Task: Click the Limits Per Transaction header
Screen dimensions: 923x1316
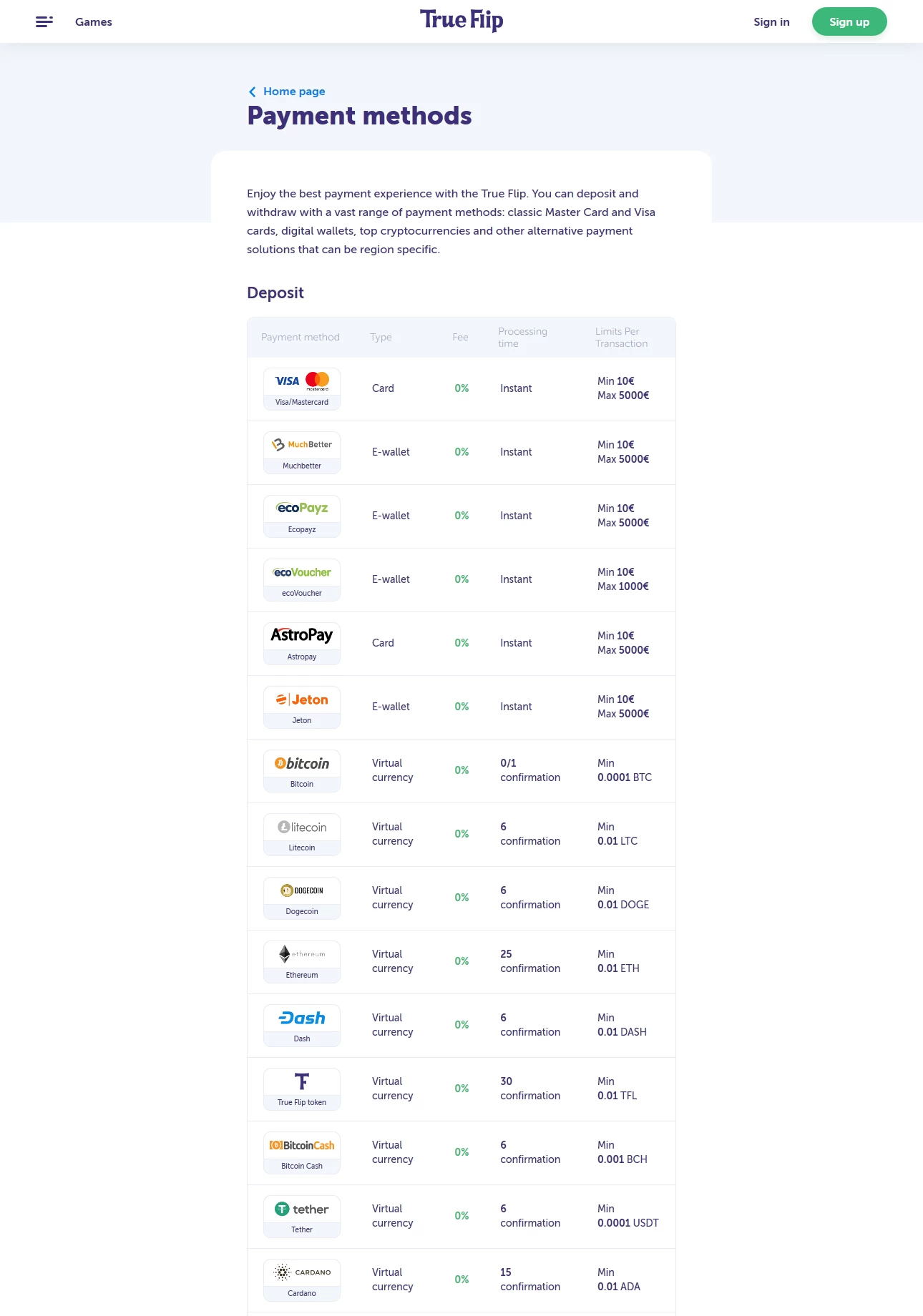Action: [622, 338]
